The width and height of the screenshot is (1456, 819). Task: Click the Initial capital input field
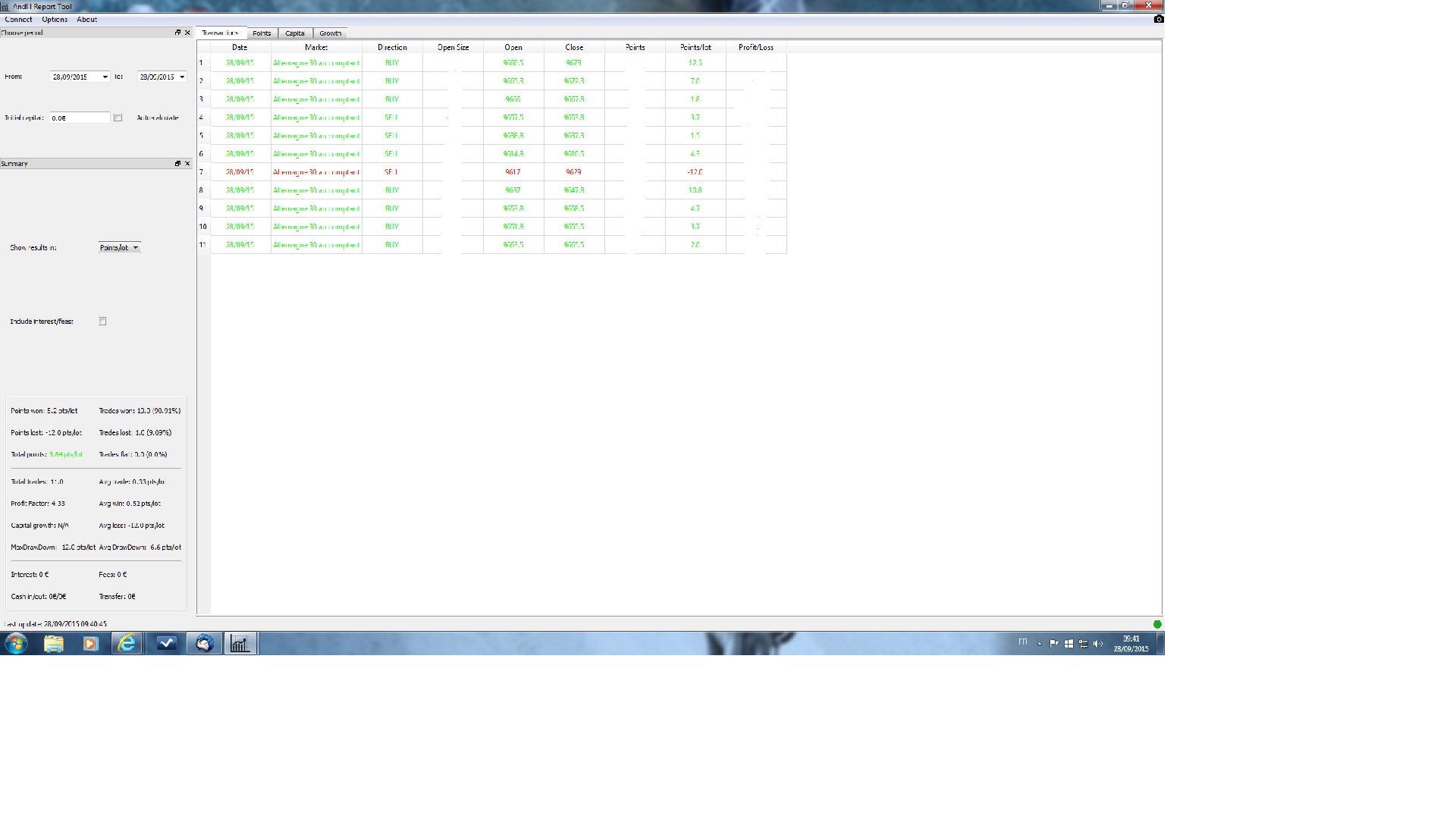coord(80,118)
